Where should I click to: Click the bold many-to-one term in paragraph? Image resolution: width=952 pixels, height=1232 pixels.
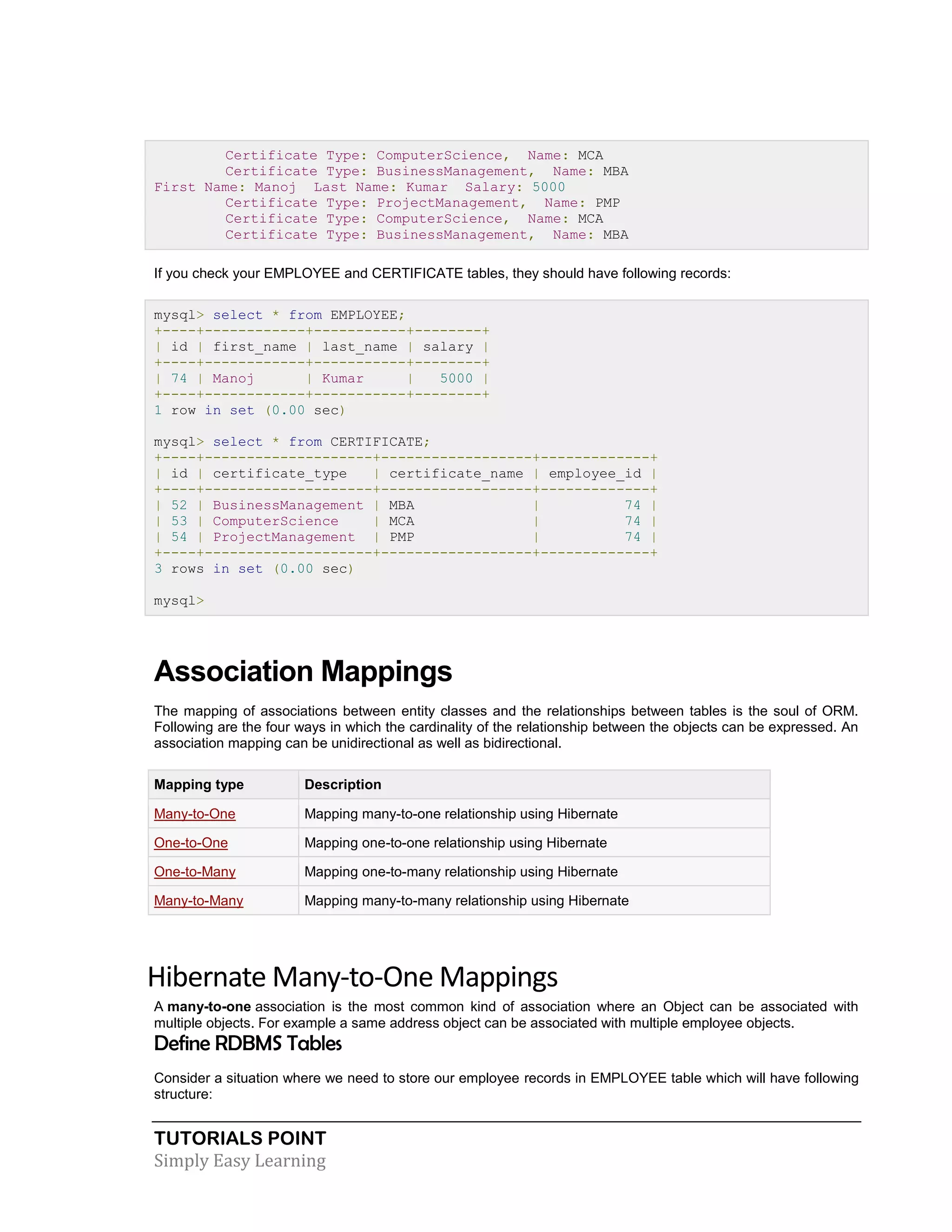tap(209, 1007)
